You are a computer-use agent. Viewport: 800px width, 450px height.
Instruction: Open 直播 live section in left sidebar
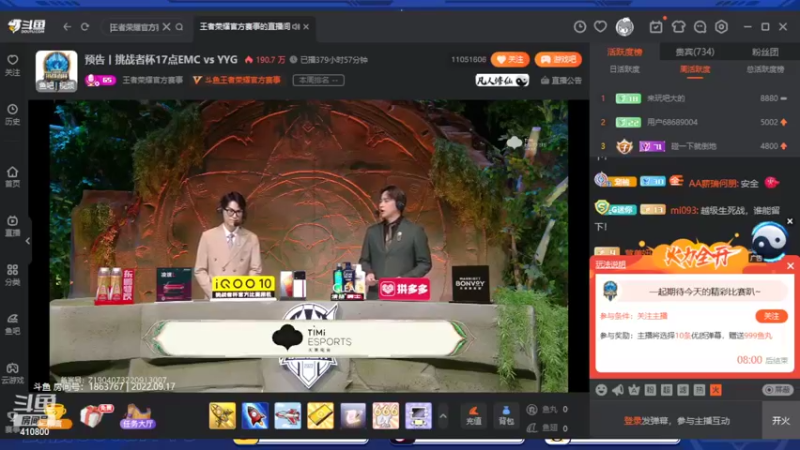point(13,226)
